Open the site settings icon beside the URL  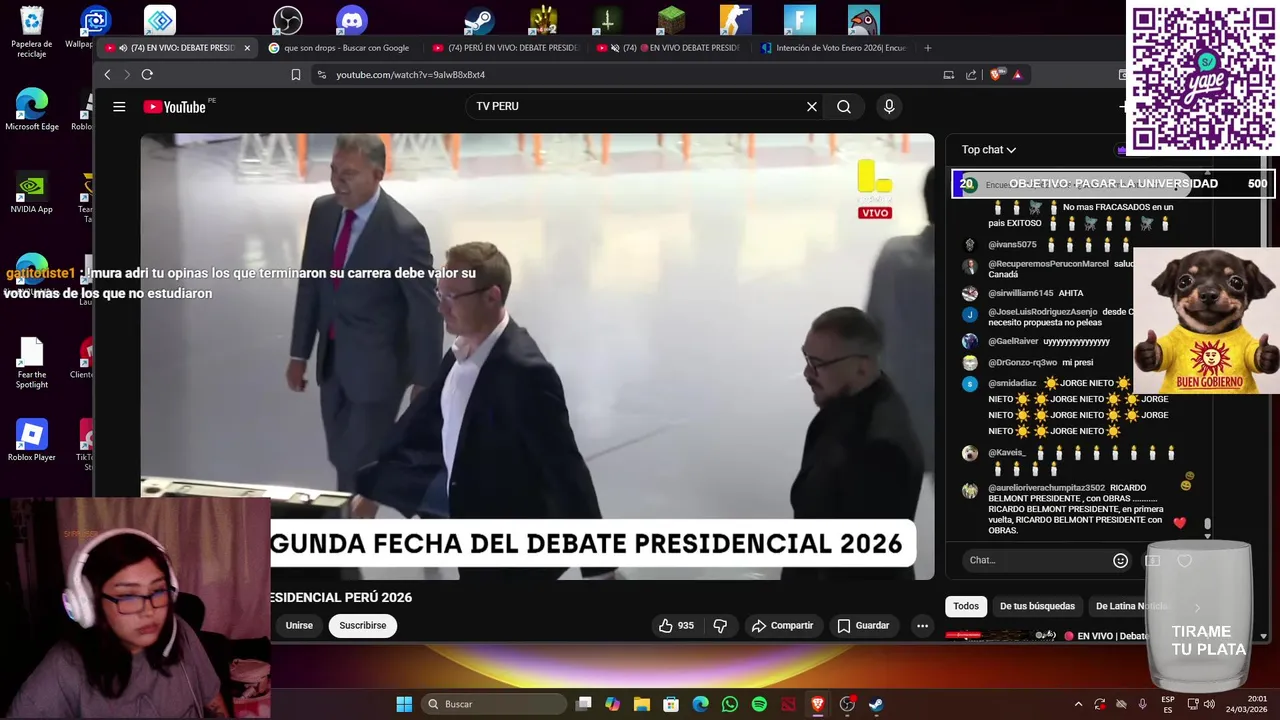pyautogui.click(x=321, y=75)
